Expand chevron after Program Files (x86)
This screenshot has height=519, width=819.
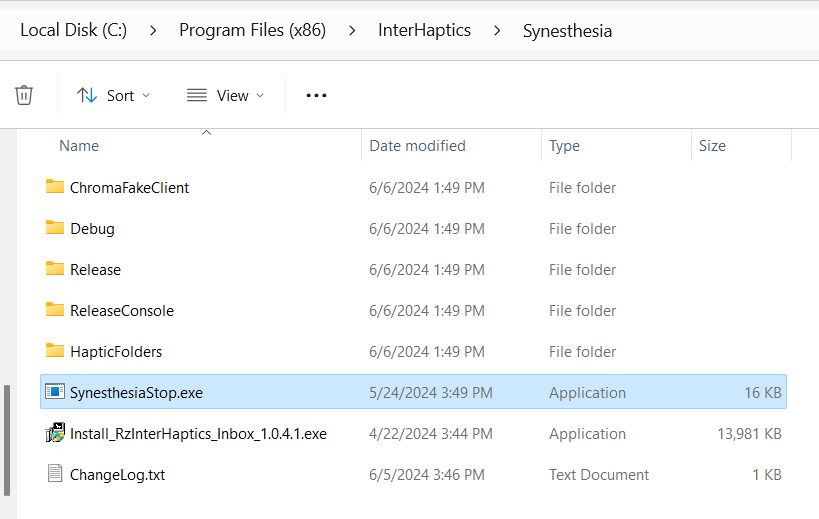point(352,31)
